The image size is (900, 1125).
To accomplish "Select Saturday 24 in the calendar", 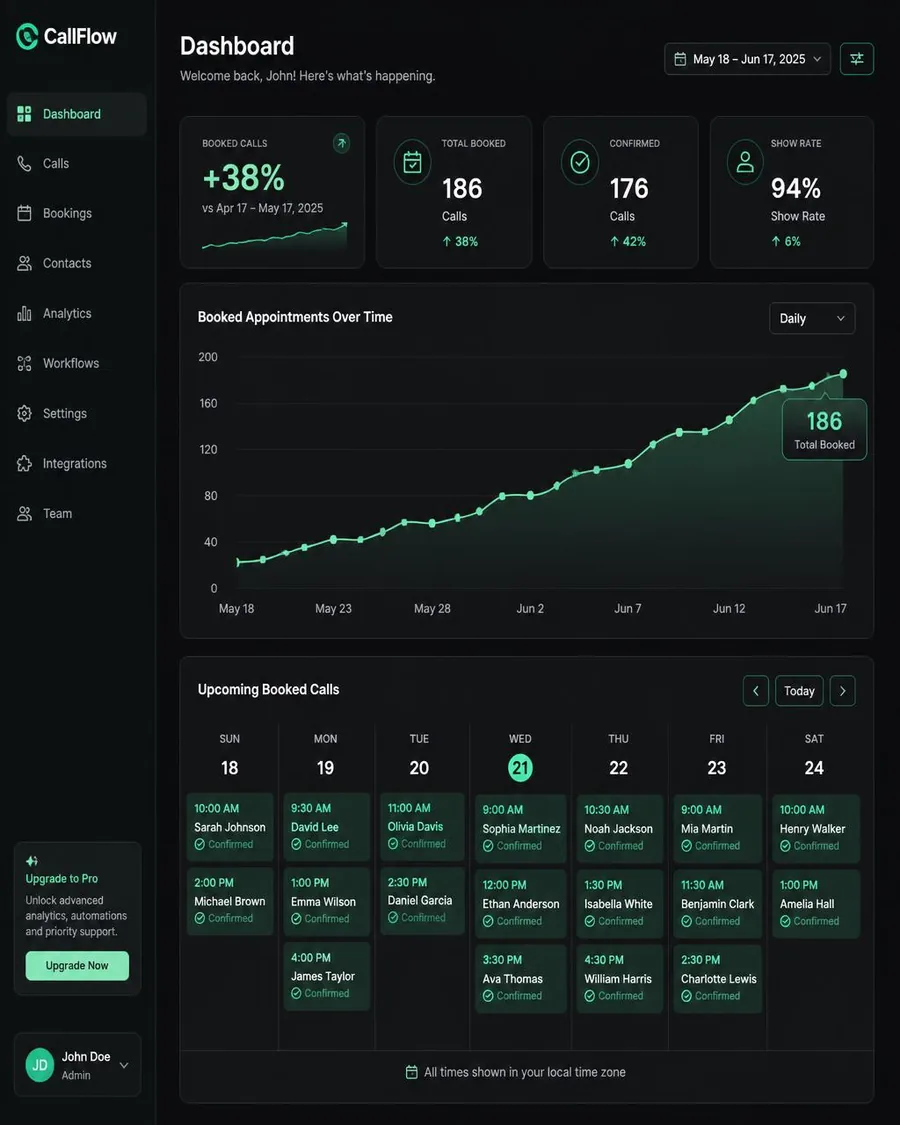I will coord(814,768).
